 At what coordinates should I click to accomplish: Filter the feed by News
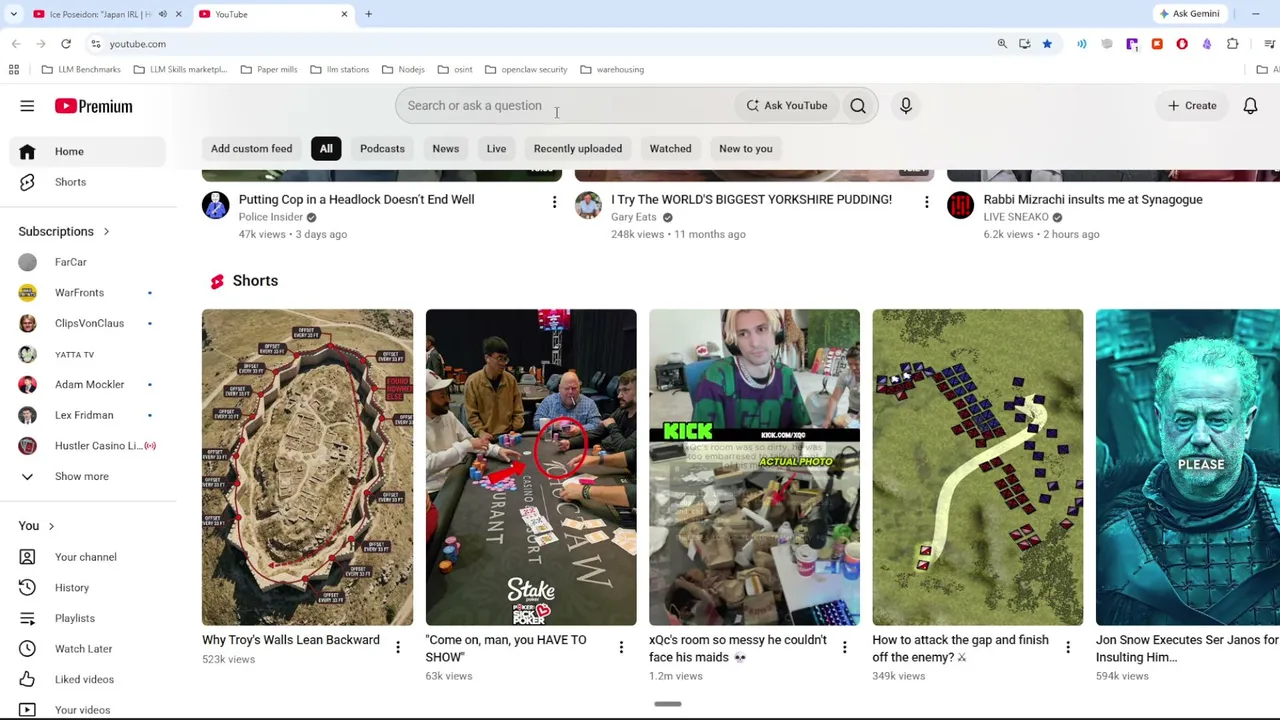click(446, 149)
